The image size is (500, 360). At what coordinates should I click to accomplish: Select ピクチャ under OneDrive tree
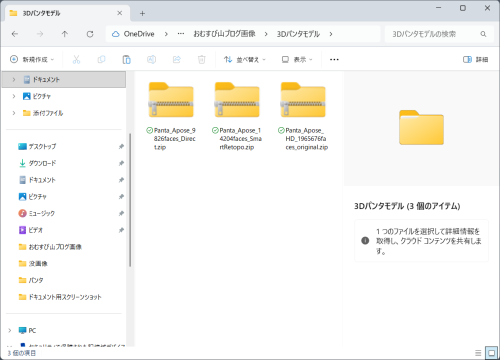click(42, 96)
